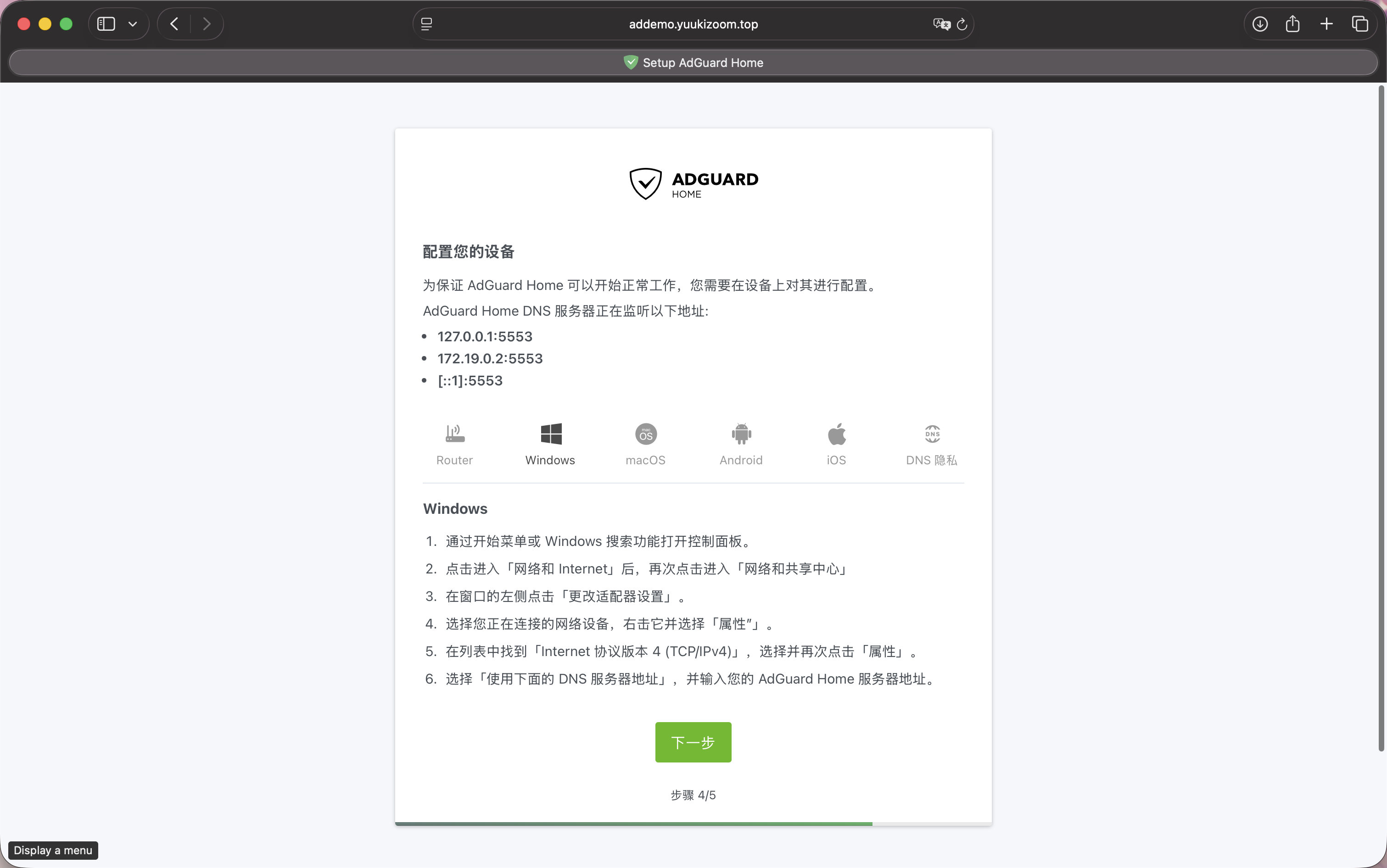Image resolution: width=1387 pixels, height=868 pixels.
Task: Click the Windows section heading
Action: (455, 509)
